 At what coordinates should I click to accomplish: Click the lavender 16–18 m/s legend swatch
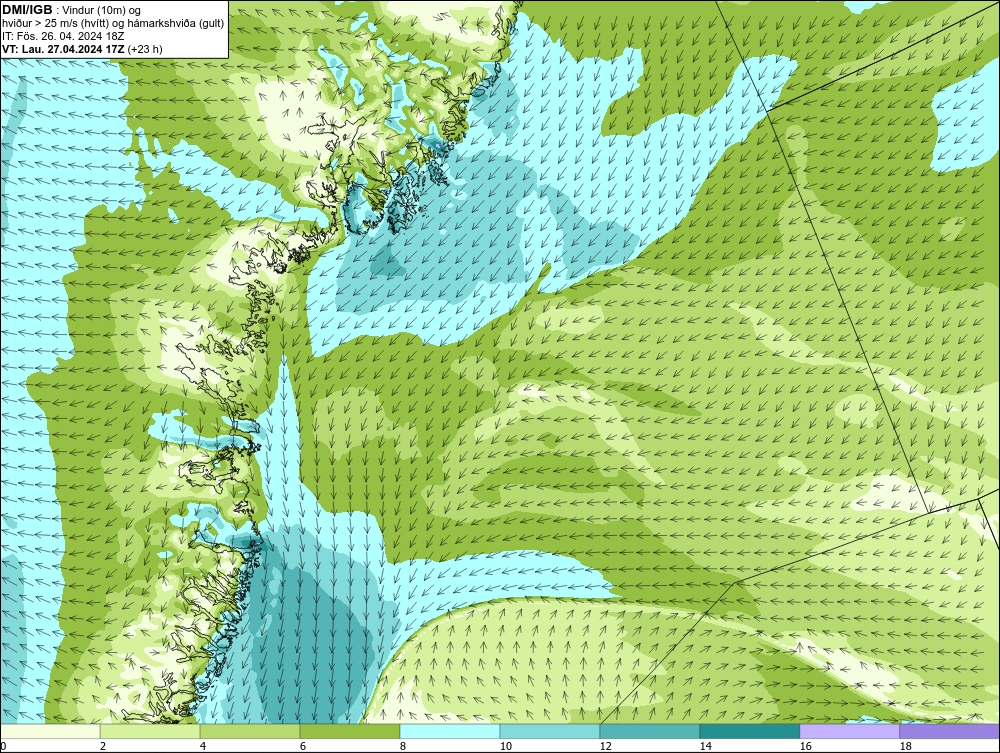[x=849, y=731]
